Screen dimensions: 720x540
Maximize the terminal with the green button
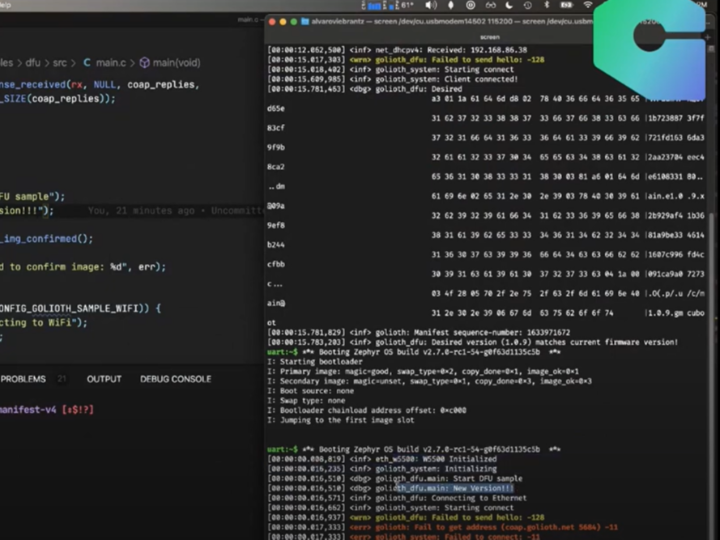(294, 22)
